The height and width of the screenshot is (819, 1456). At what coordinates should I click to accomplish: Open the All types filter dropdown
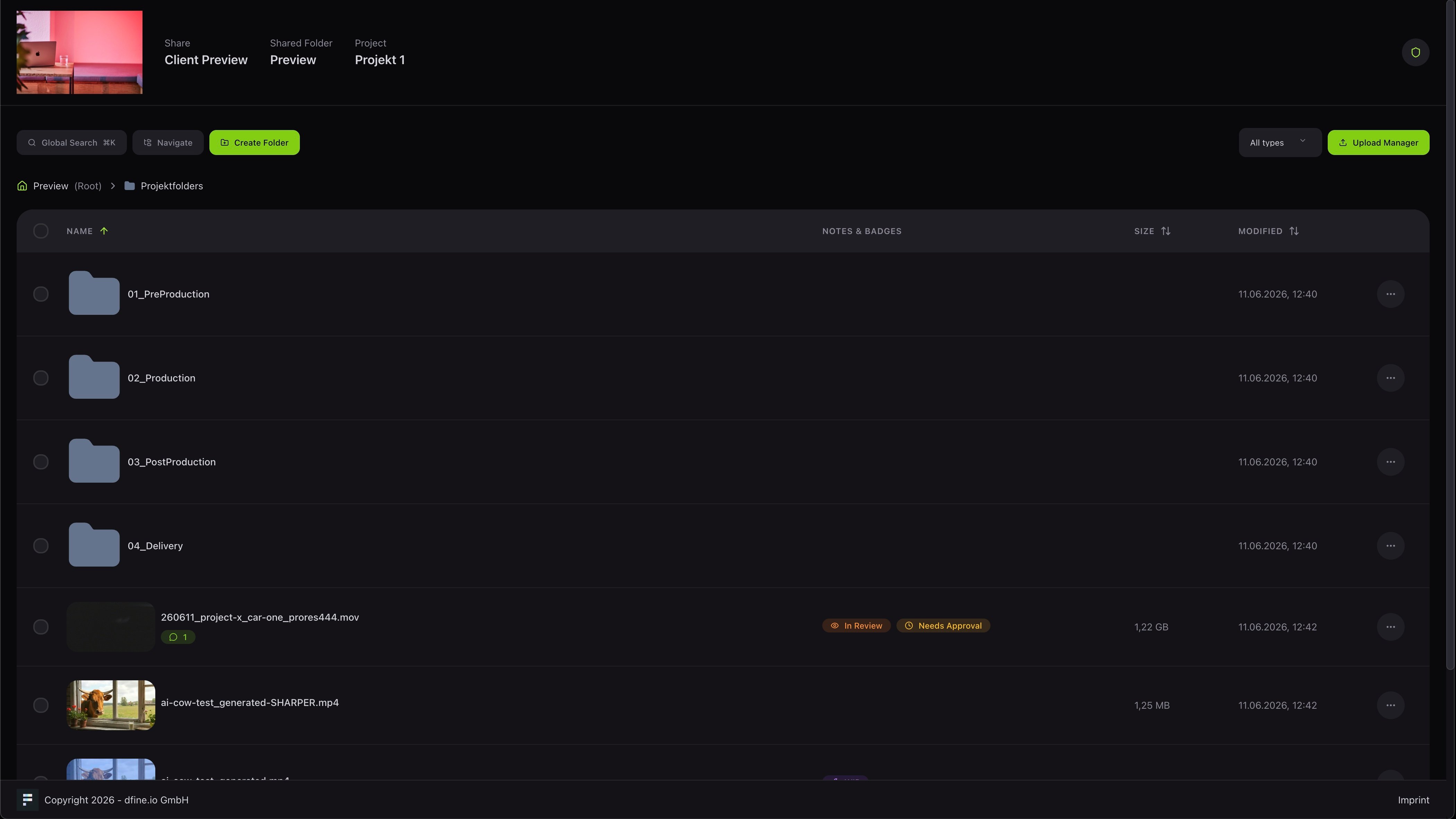[1280, 143]
